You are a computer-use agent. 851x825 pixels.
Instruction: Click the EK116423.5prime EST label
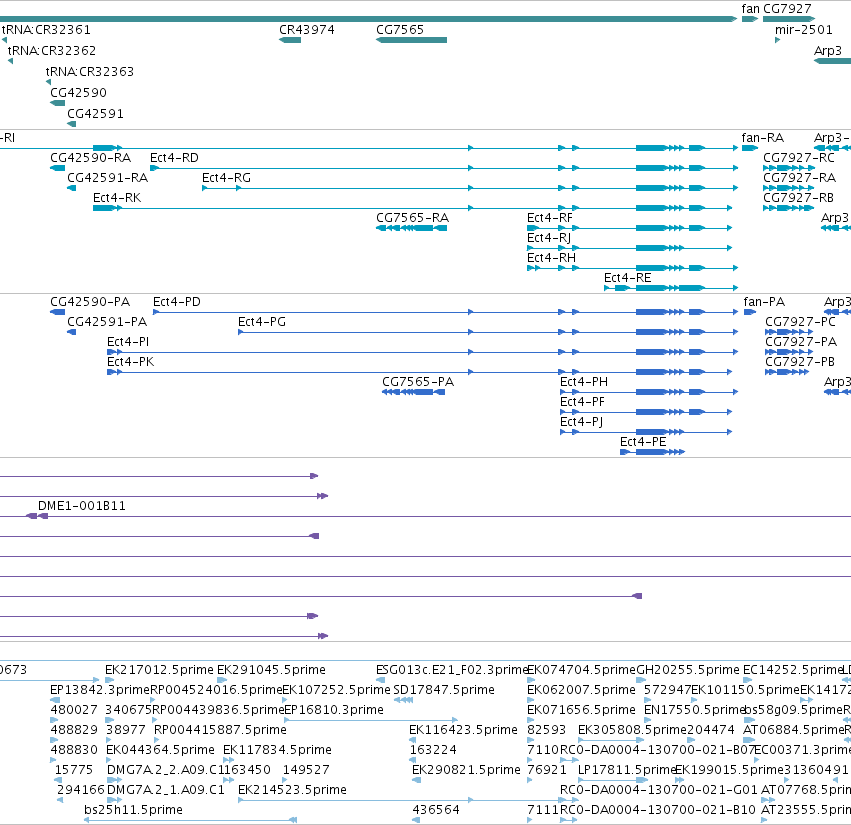(463, 730)
